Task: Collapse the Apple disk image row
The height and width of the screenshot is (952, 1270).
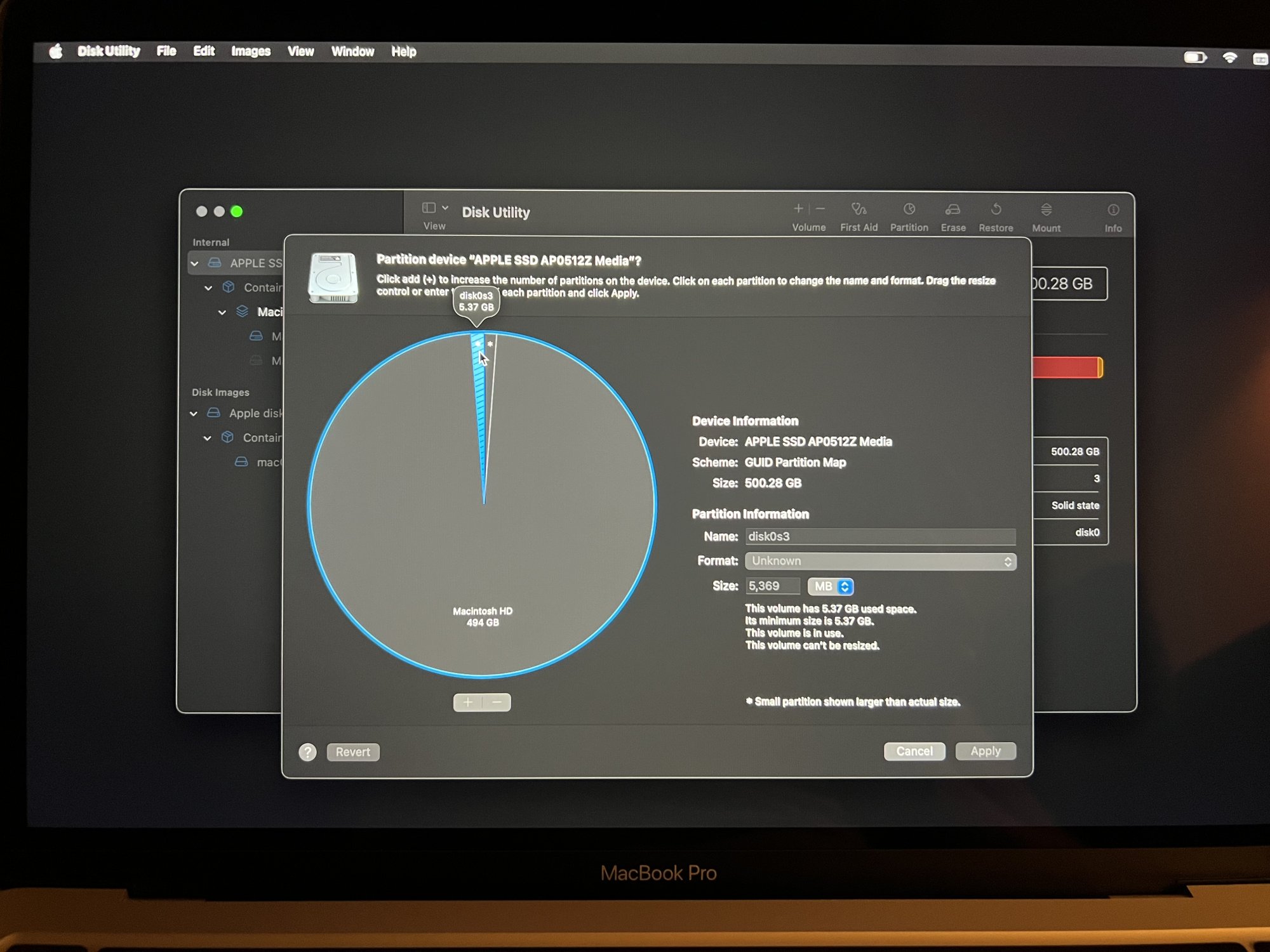Action: pyautogui.click(x=194, y=414)
